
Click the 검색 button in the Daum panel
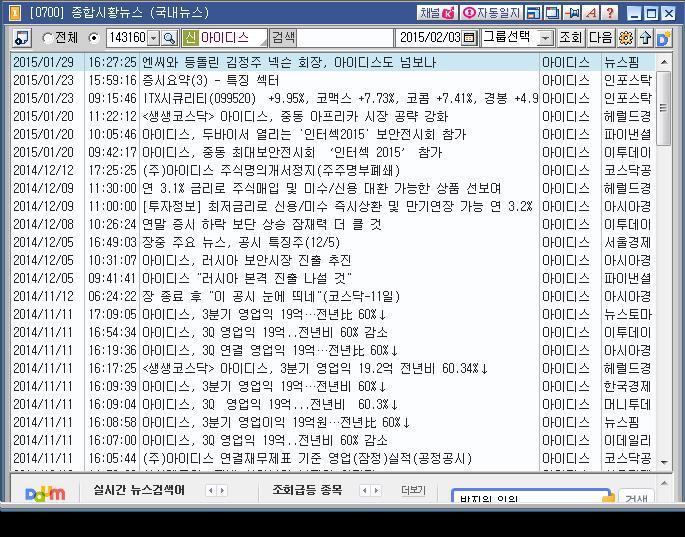[x=636, y=499]
